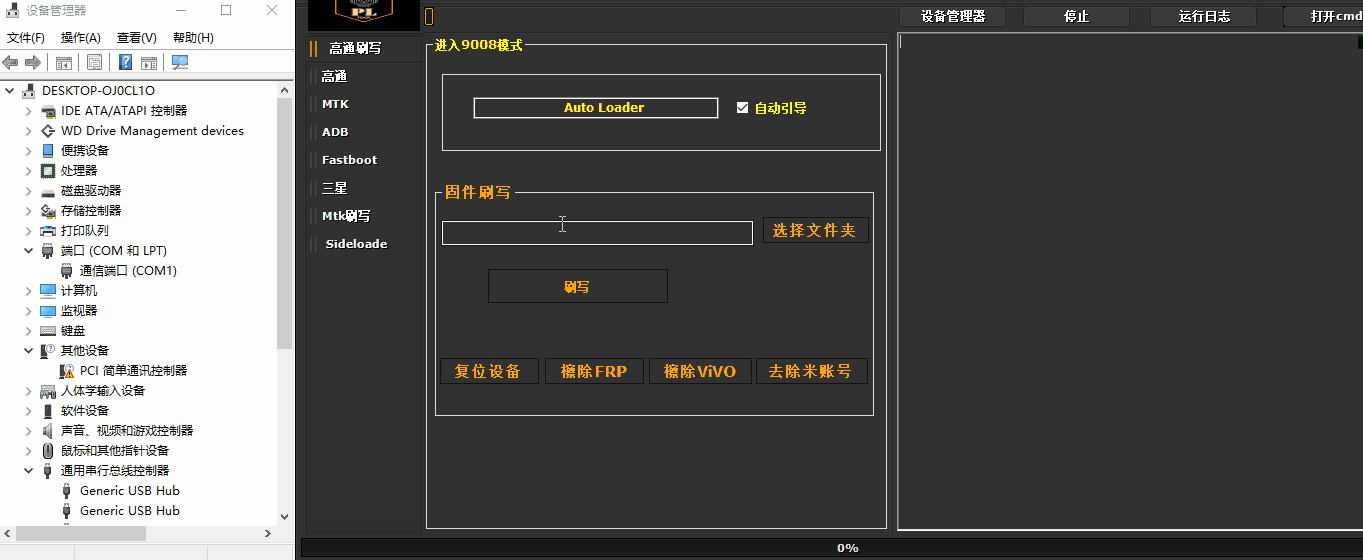Click the IDE ATA/ATAPI 控制器 device icon
The height and width of the screenshot is (560, 1363).
pos(48,111)
